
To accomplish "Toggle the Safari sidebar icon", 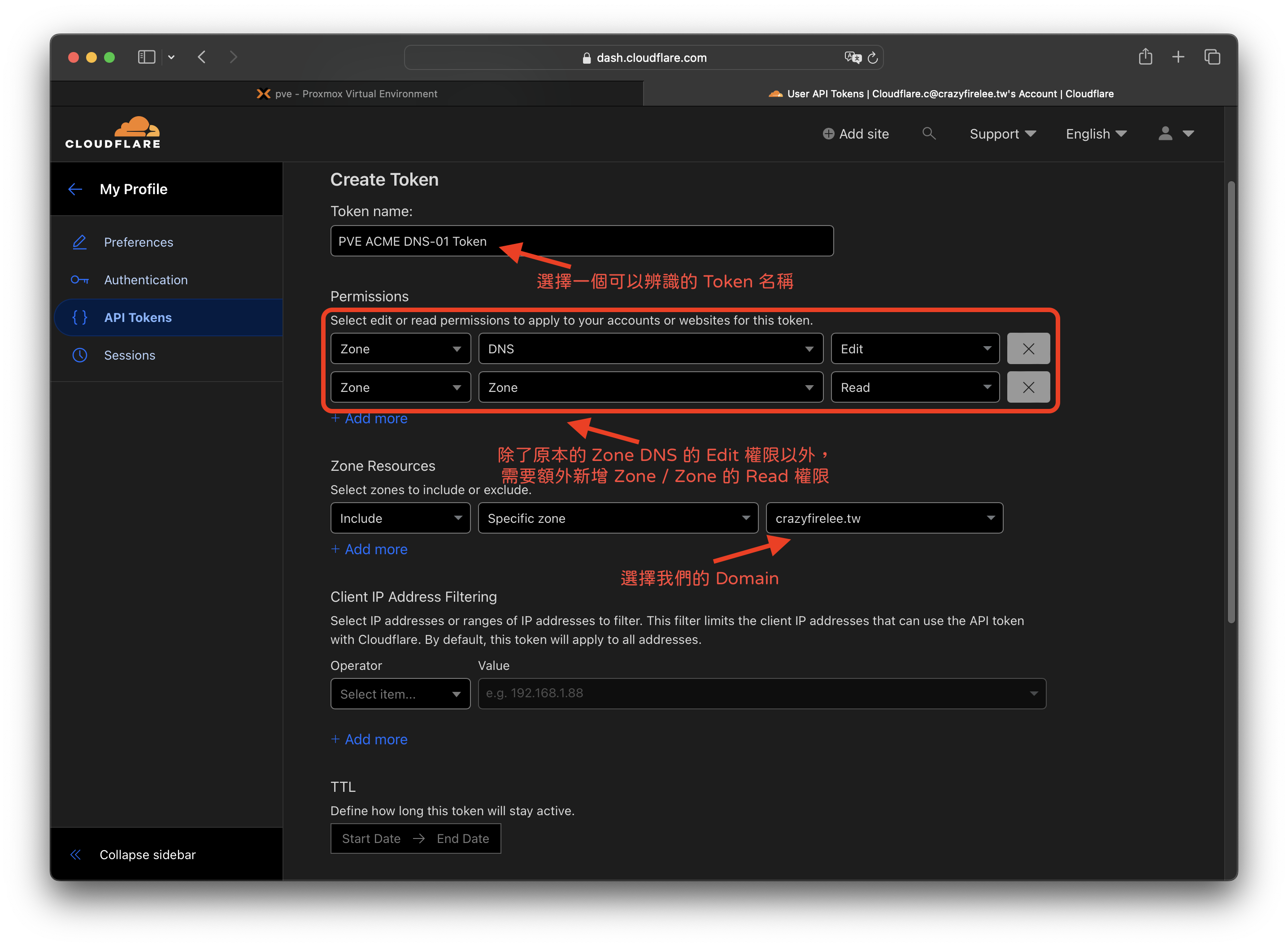I will pos(147,57).
